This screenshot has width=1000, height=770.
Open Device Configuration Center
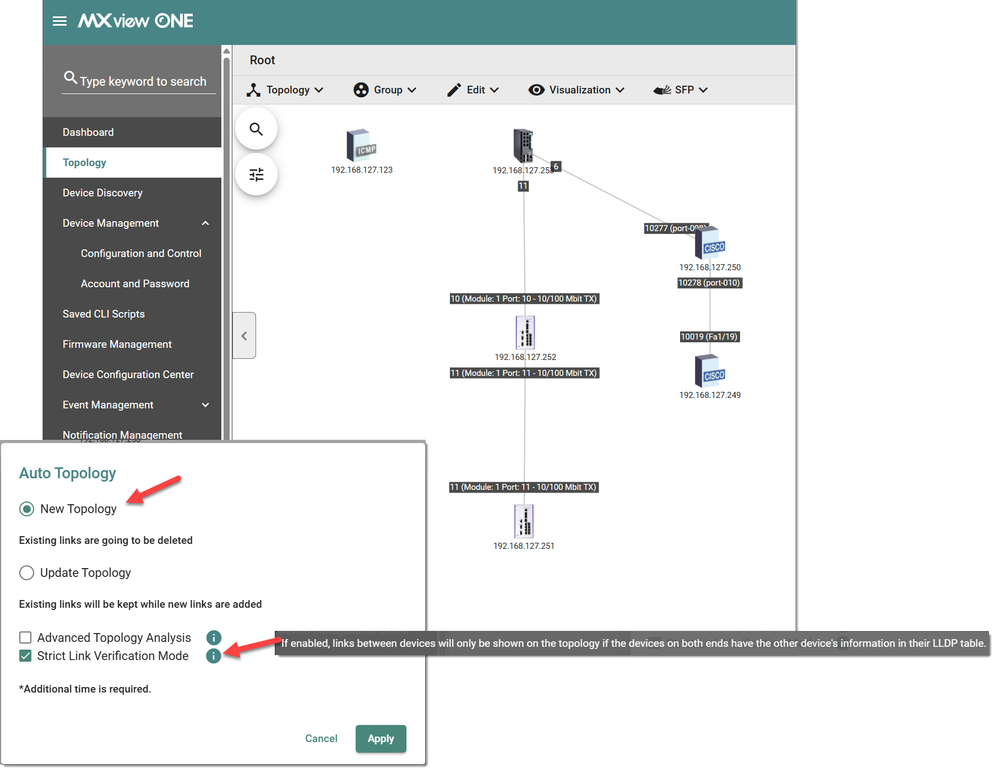click(133, 374)
